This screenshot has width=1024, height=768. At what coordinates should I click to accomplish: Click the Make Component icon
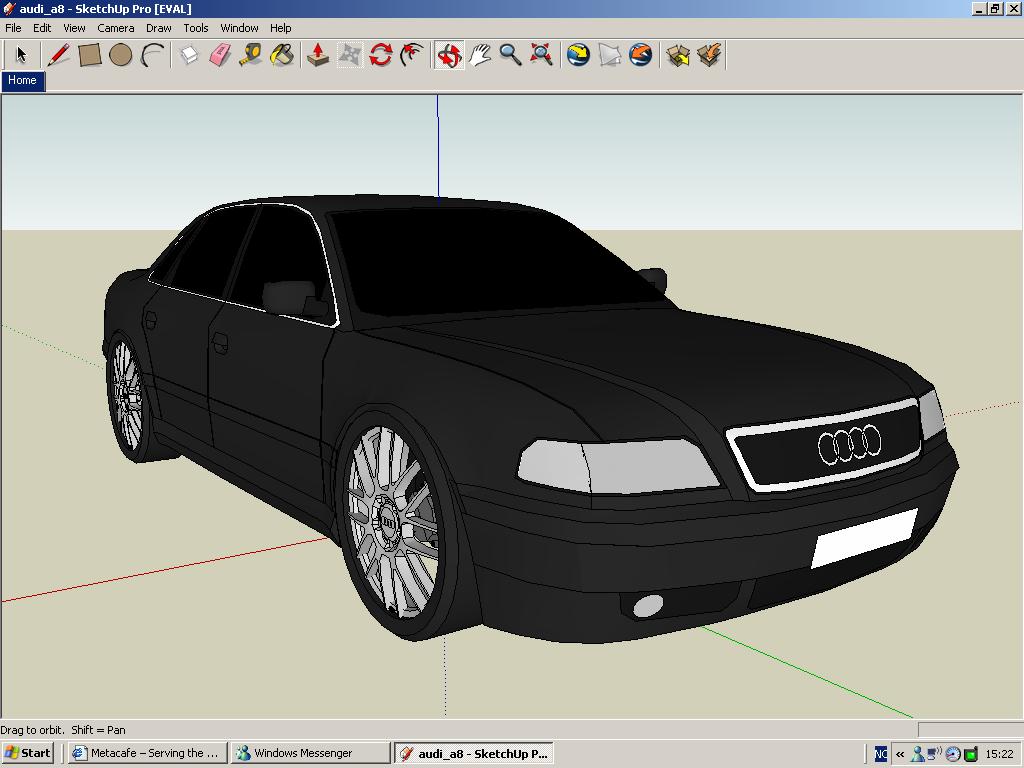point(189,55)
